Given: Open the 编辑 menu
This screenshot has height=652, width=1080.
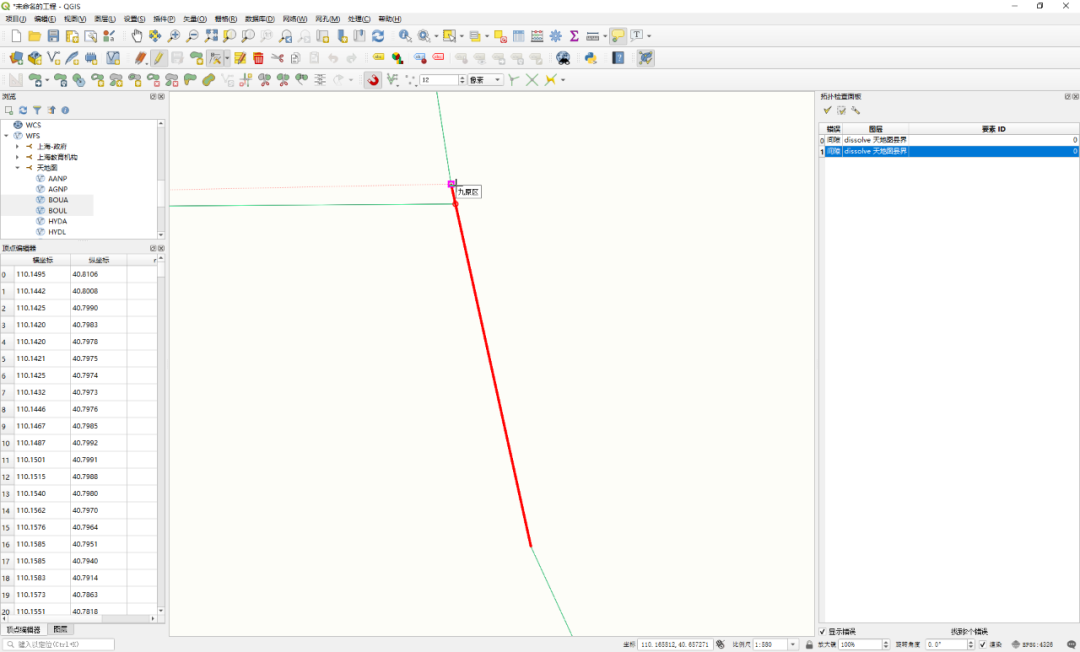Looking at the screenshot, I should point(45,19).
